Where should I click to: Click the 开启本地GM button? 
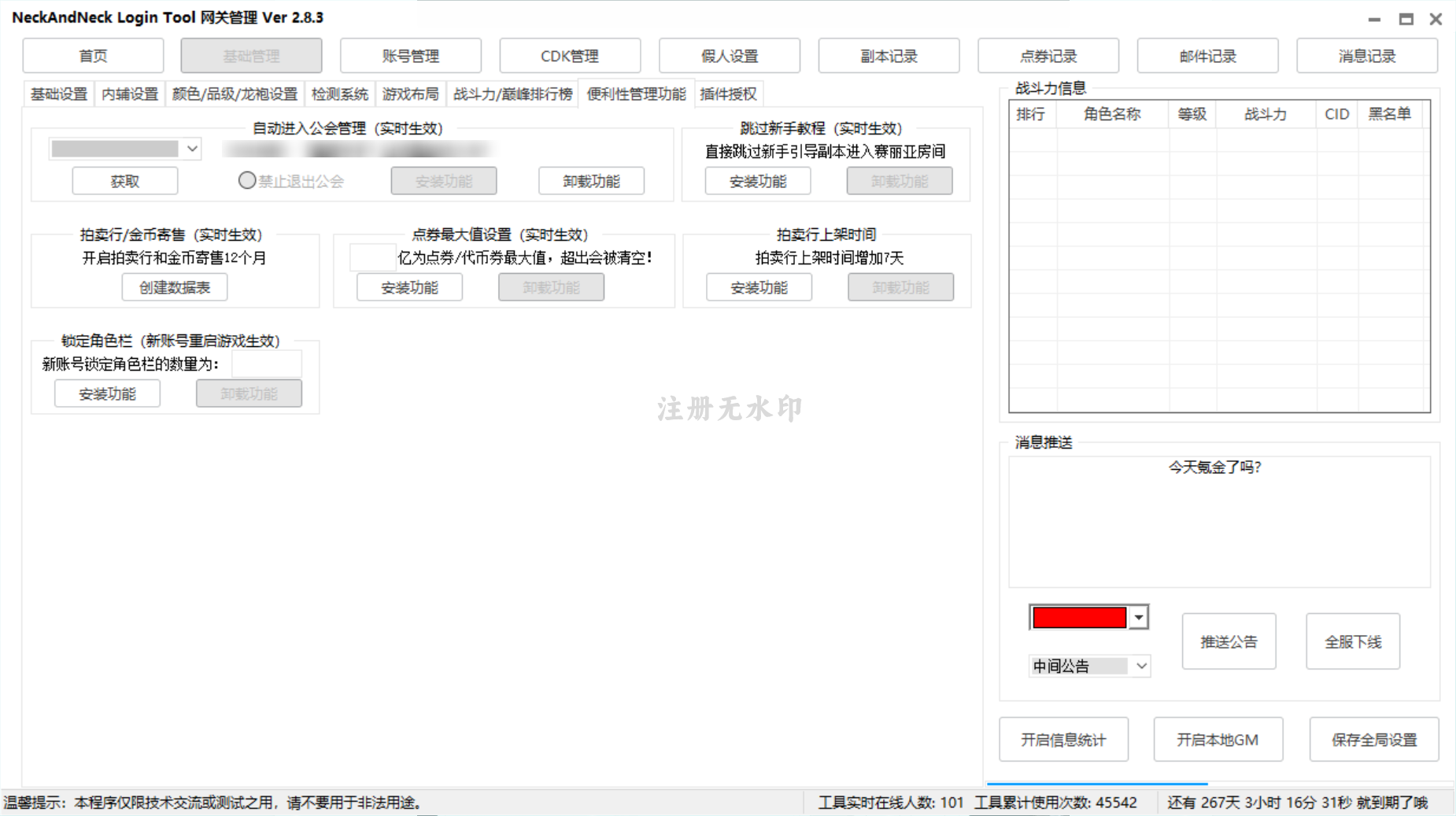pyautogui.click(x=1218, y=739)
